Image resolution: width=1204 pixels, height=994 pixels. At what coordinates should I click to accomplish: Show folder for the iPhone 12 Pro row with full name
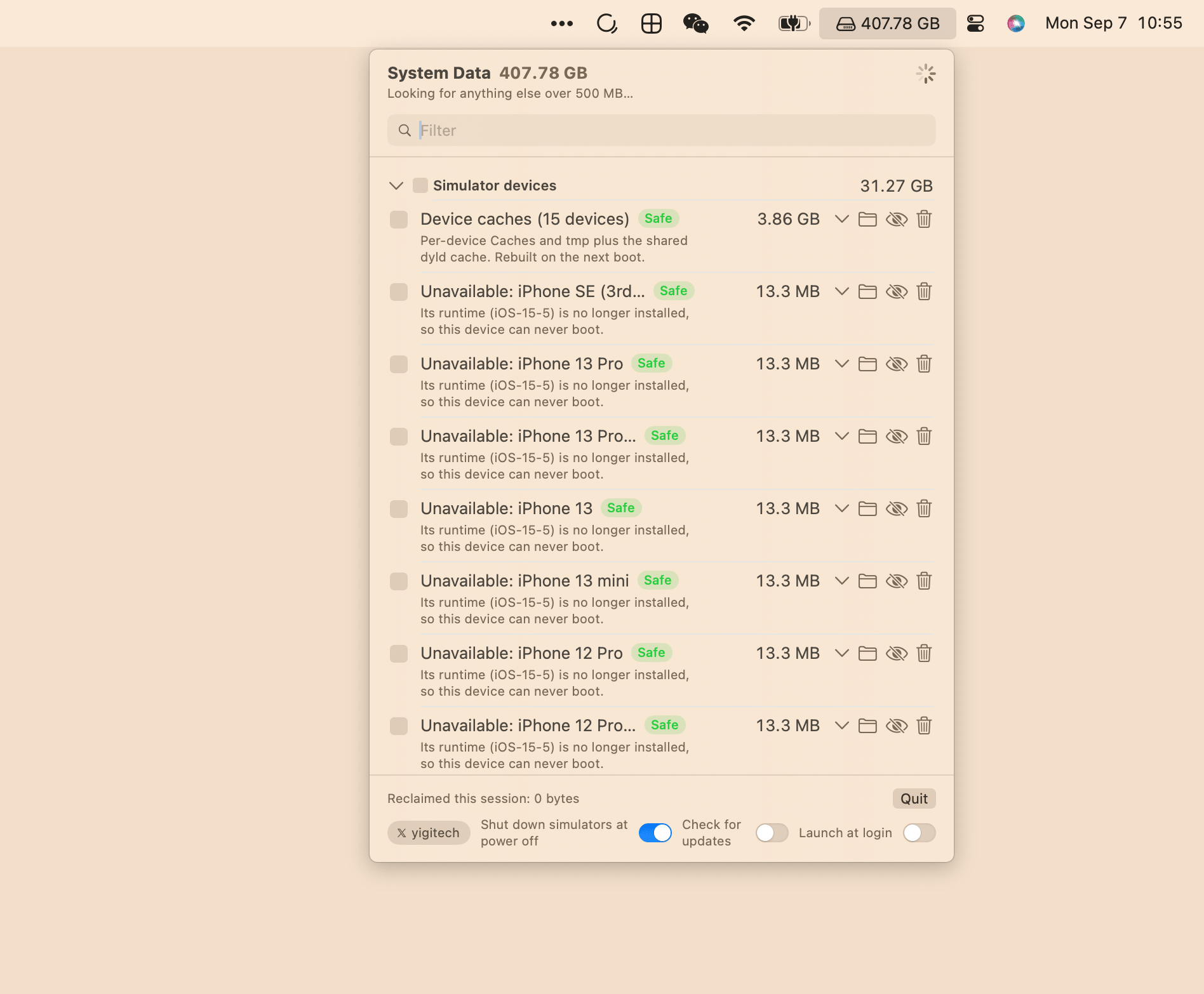pyautogui.click(x=867, y=654)
